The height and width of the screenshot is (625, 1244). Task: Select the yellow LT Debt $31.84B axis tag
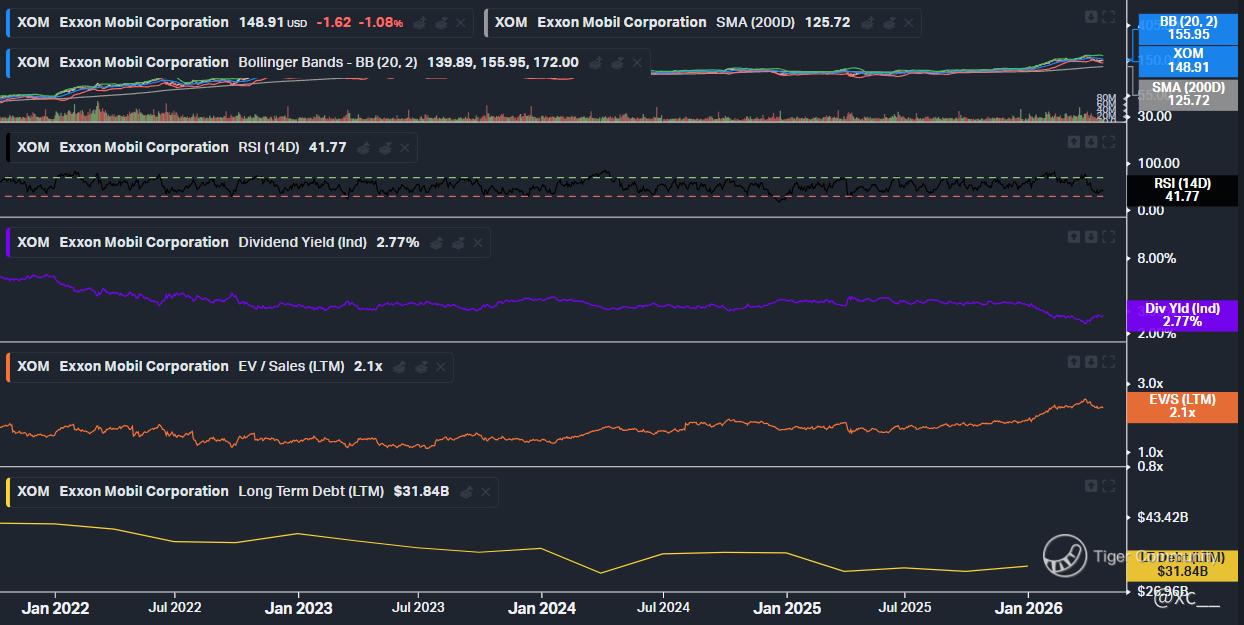[1182, 564]
